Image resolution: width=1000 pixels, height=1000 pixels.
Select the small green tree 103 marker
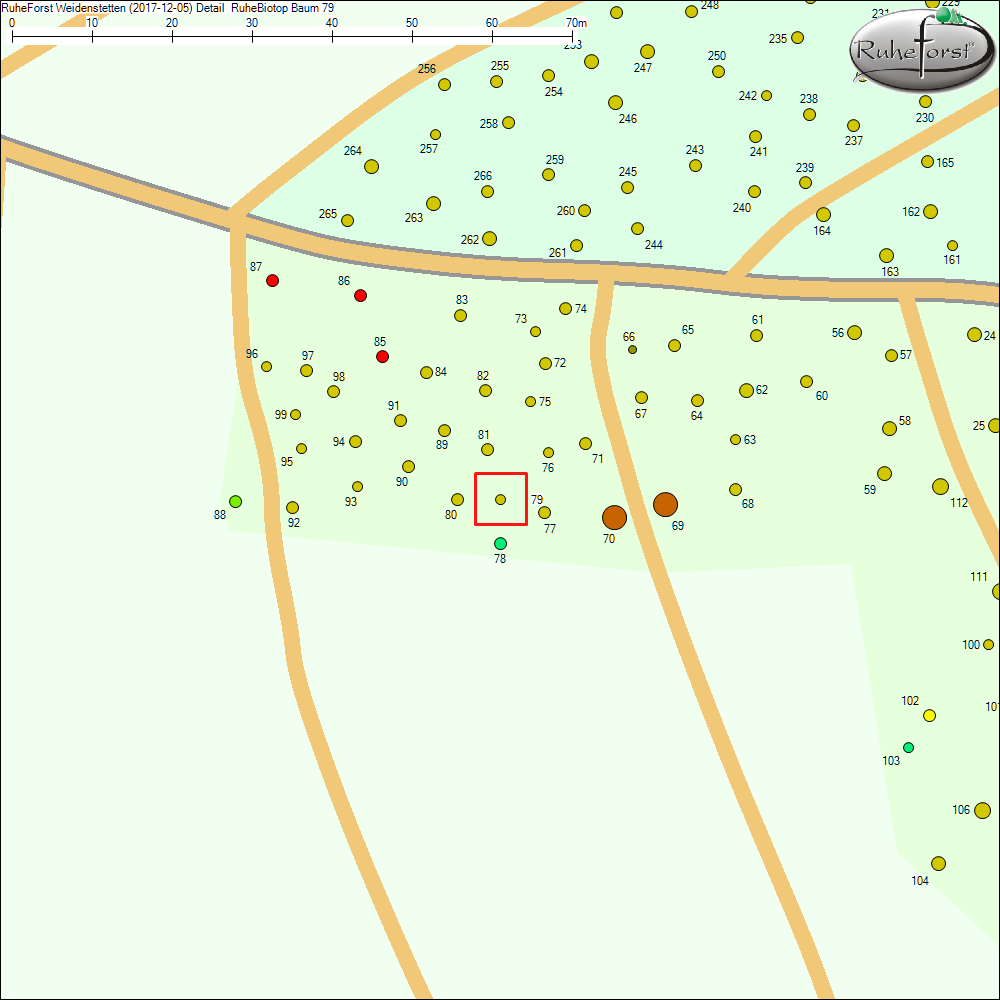[908, 747]
